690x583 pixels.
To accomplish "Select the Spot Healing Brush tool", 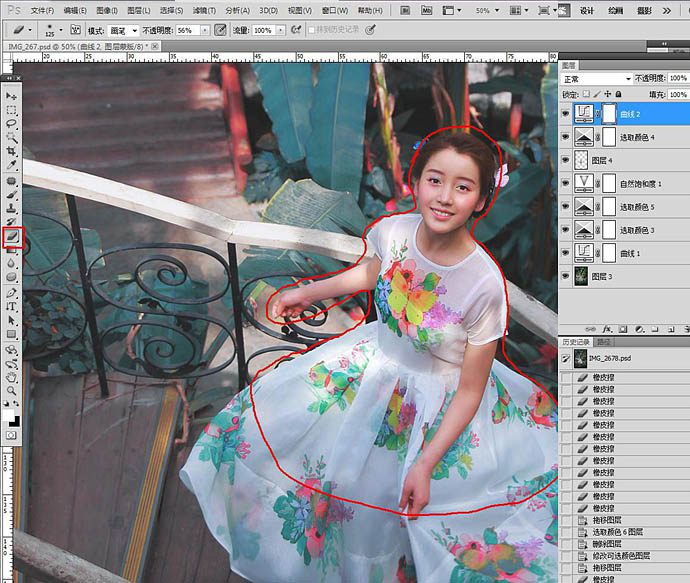I will coord(11,181).
